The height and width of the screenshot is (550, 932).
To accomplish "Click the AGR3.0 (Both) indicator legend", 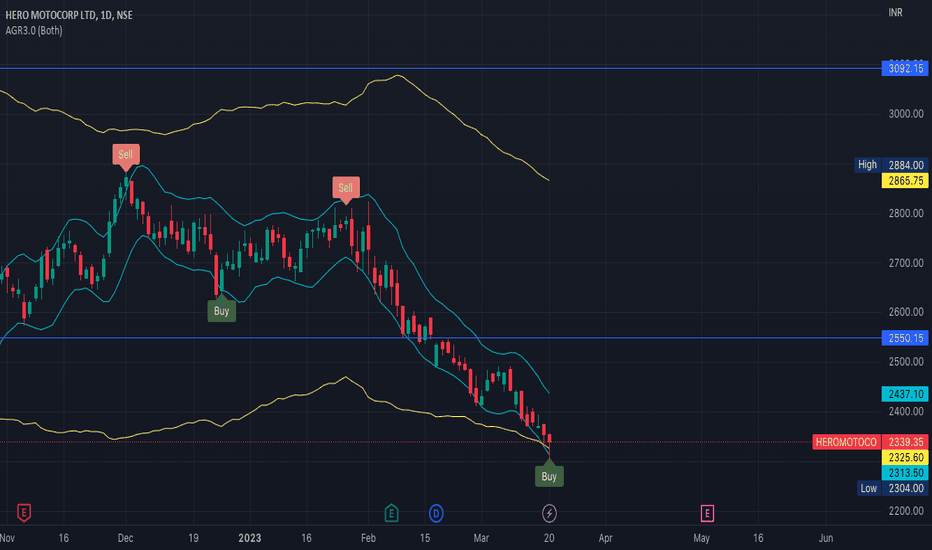I will pyautogui.click(x=34, y=30).
